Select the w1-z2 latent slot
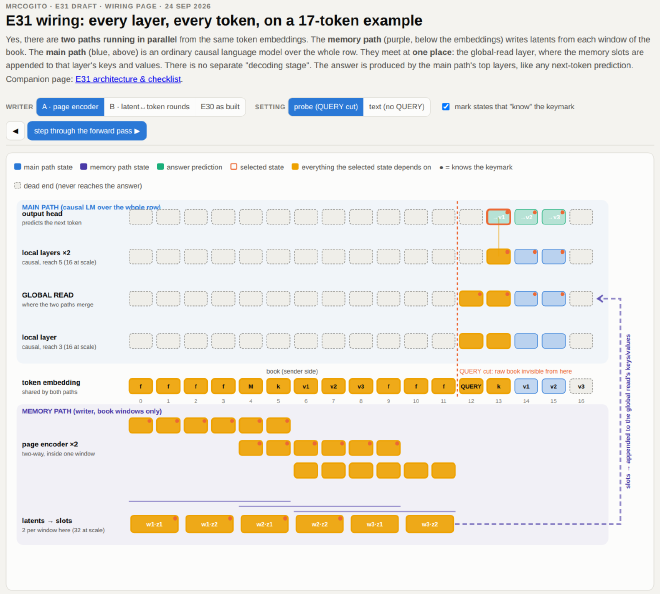 click(x=209, y=524)
